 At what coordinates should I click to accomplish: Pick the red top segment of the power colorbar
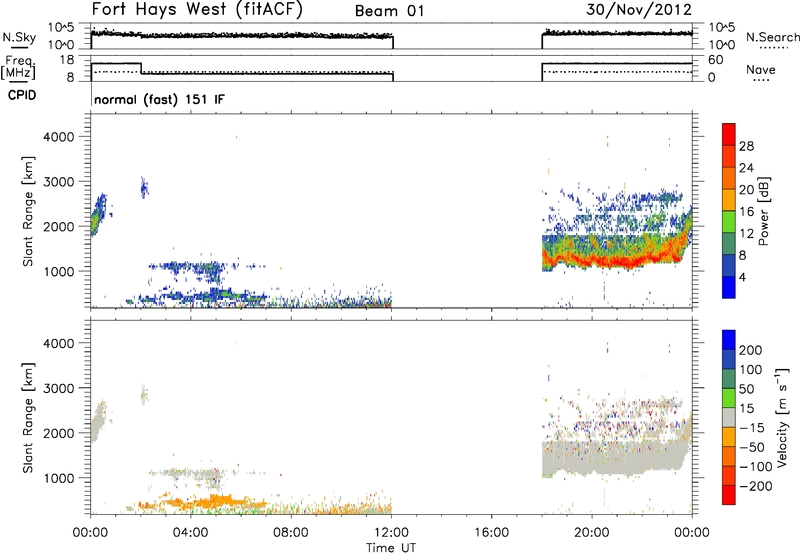point(729,134)
